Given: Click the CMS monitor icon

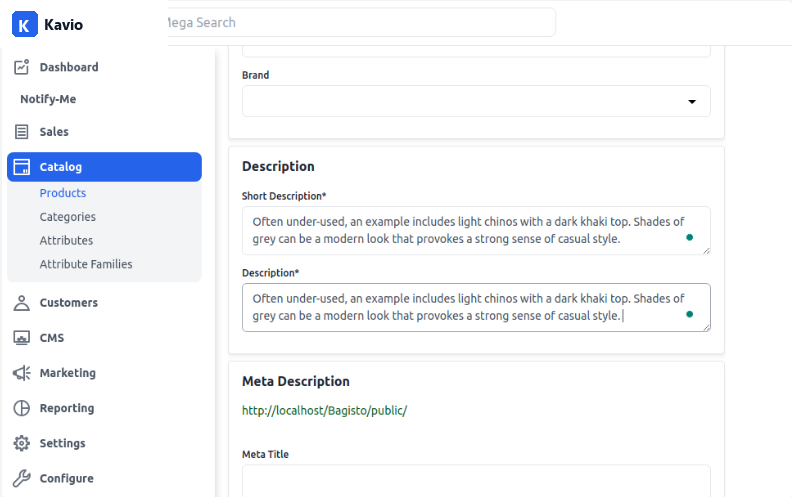Looking at the screenshot, I should coord(21,338).
